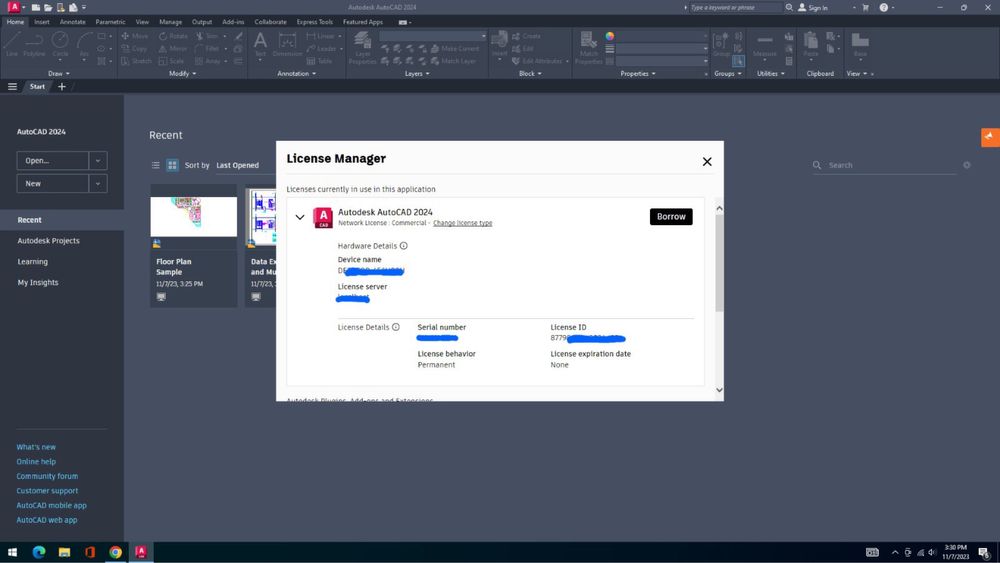Switch Recent files to list view

(x=156, y=165)
